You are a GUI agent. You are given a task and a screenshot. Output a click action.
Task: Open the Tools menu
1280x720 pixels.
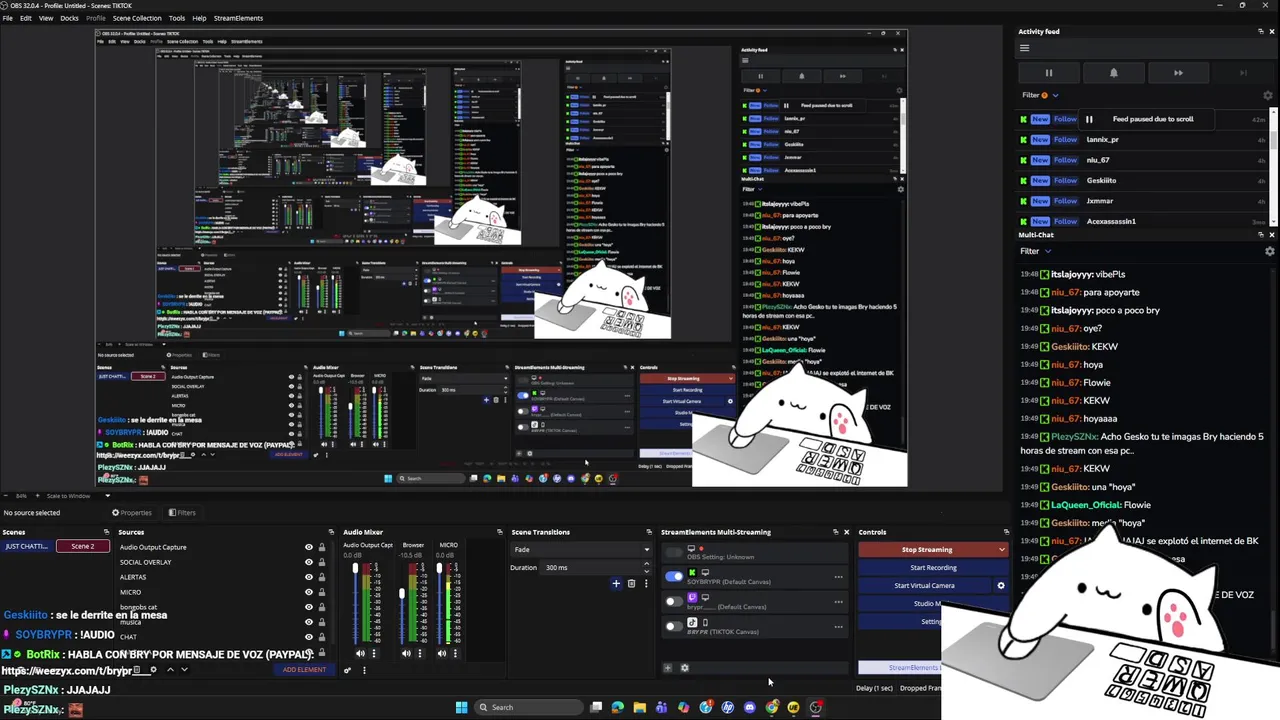[177, 18]
